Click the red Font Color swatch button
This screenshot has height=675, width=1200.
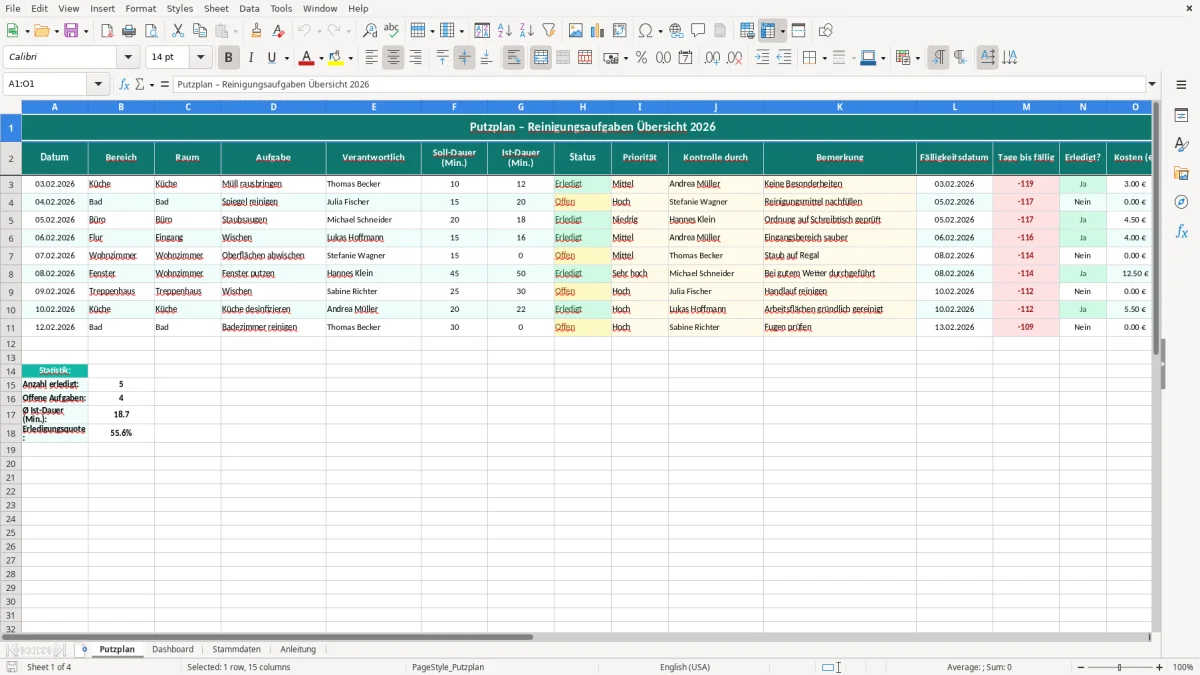click(307, 58)
